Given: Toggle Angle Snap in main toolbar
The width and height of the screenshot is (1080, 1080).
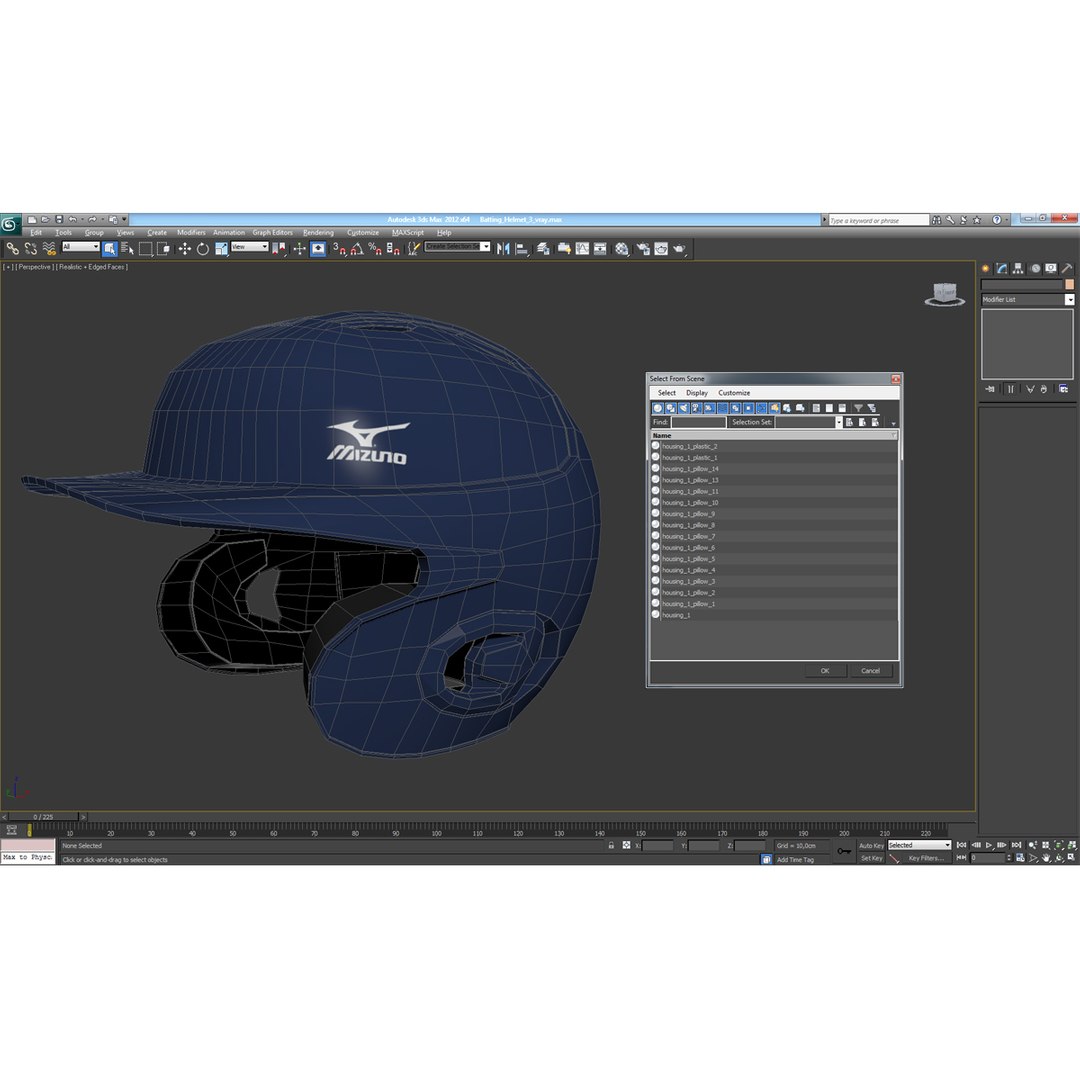Looking at the screenshot, I should pos(357,249).
